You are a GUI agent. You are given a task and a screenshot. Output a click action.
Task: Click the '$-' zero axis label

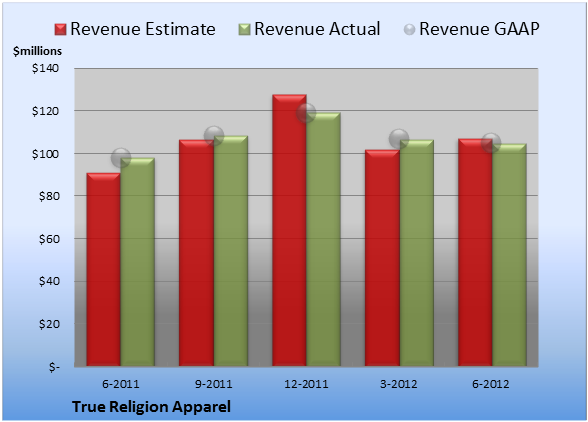click(x=54, y=367)
